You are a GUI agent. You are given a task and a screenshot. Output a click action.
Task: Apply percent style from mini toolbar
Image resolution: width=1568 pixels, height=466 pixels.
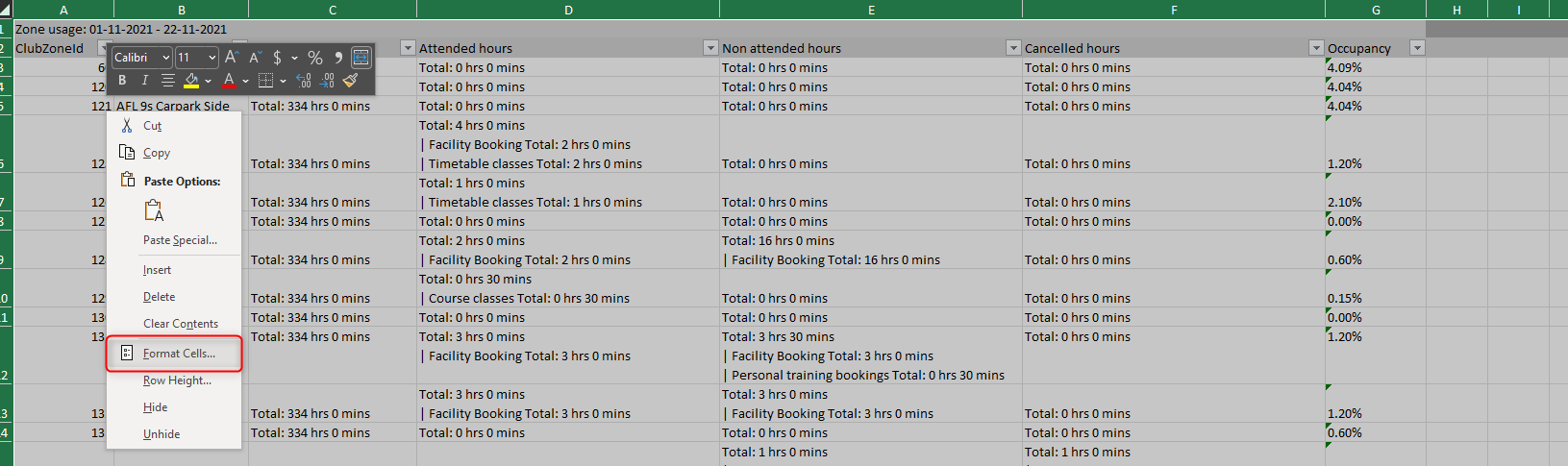click(314, 58)
